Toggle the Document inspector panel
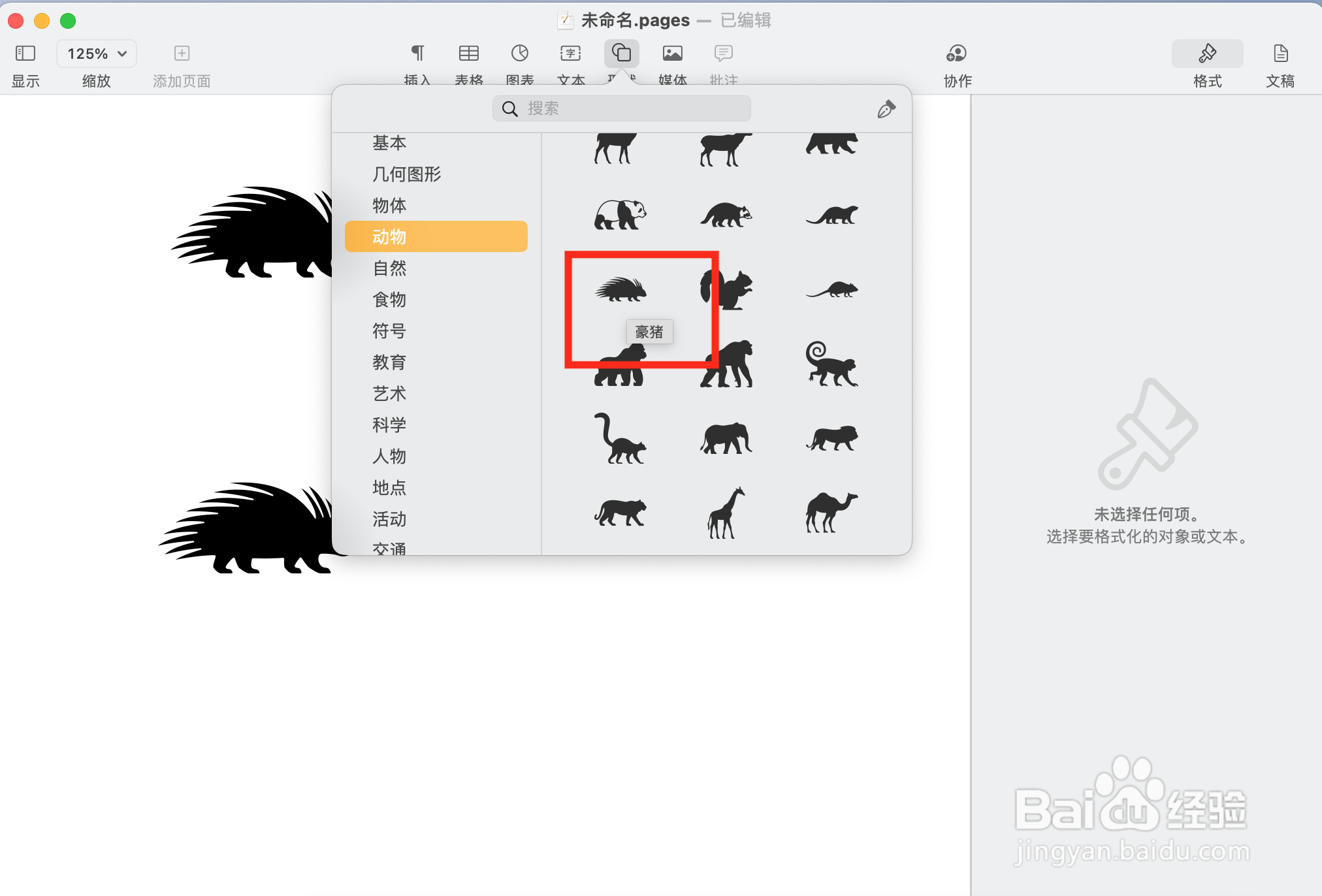1322x896 pixels. [x=1280, y=54]
